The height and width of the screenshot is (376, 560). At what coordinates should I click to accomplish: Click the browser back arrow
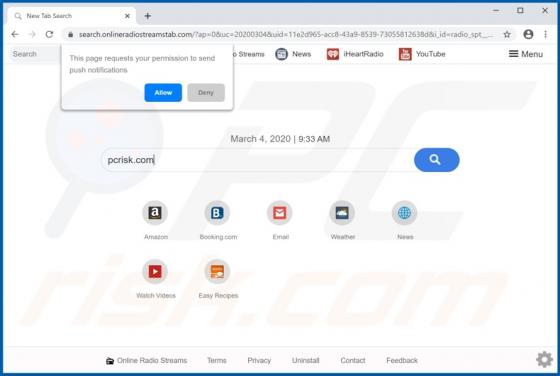tap(15, 34)
